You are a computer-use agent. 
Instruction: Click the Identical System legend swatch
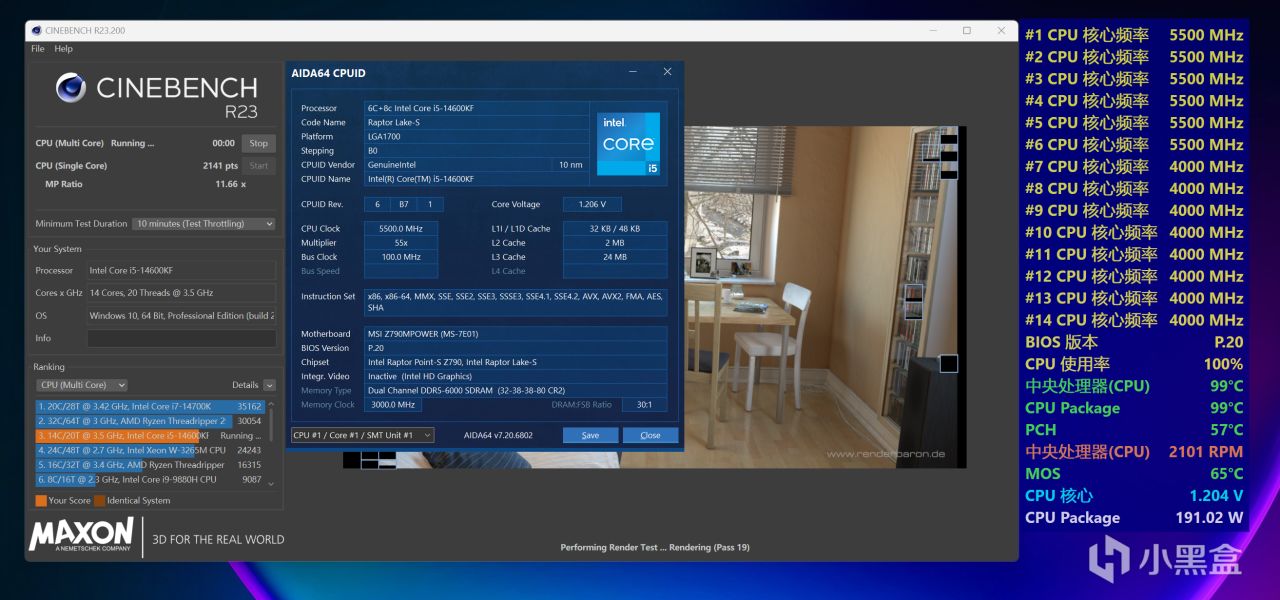click(x=100, y=500)
